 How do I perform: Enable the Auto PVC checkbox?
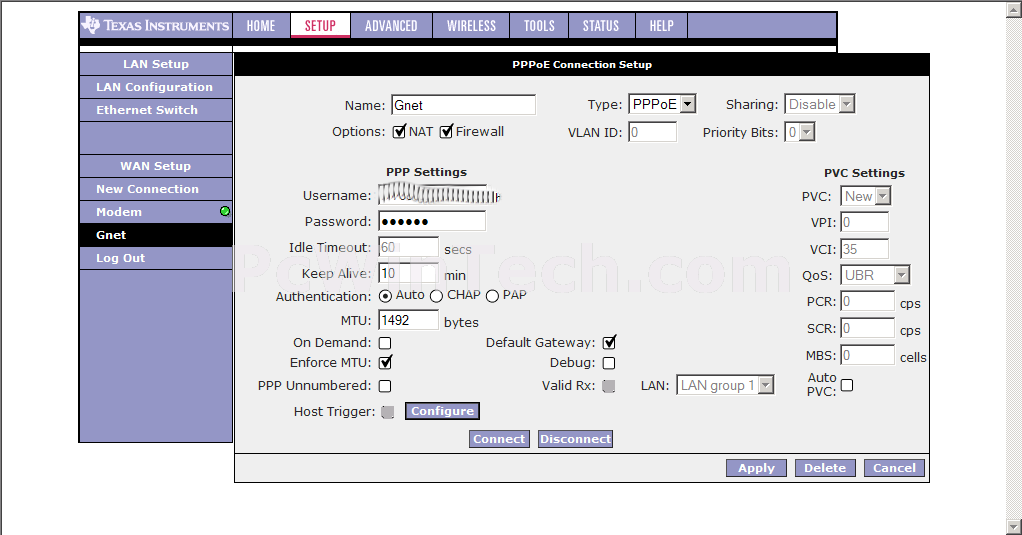coord(847,385)
